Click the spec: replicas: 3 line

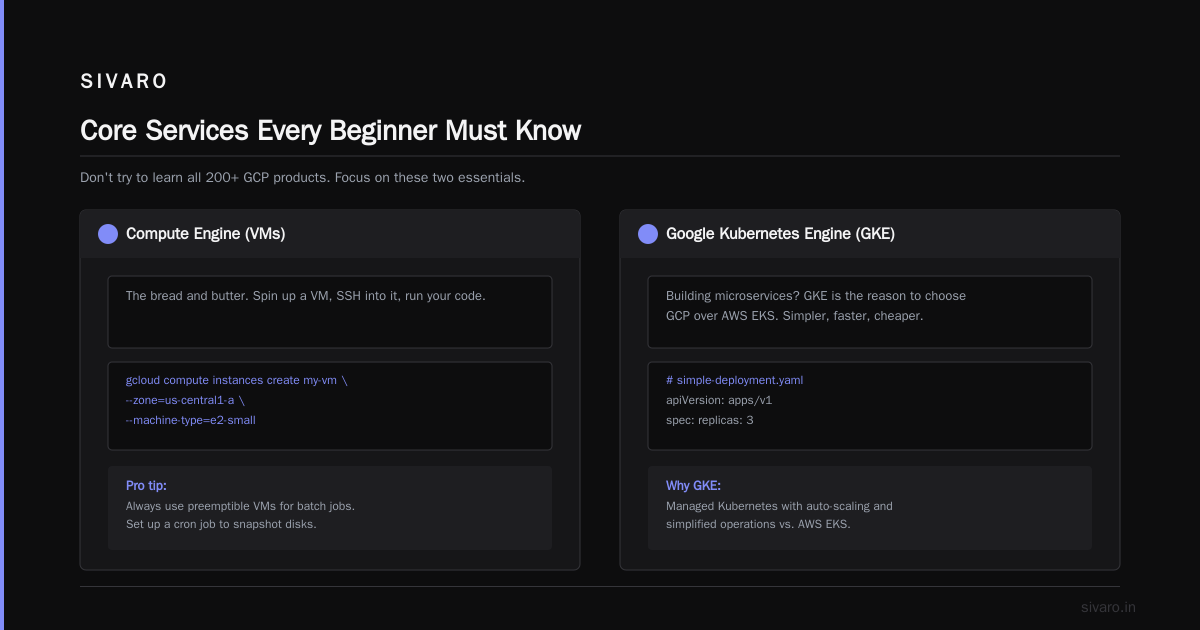[710, 420]
